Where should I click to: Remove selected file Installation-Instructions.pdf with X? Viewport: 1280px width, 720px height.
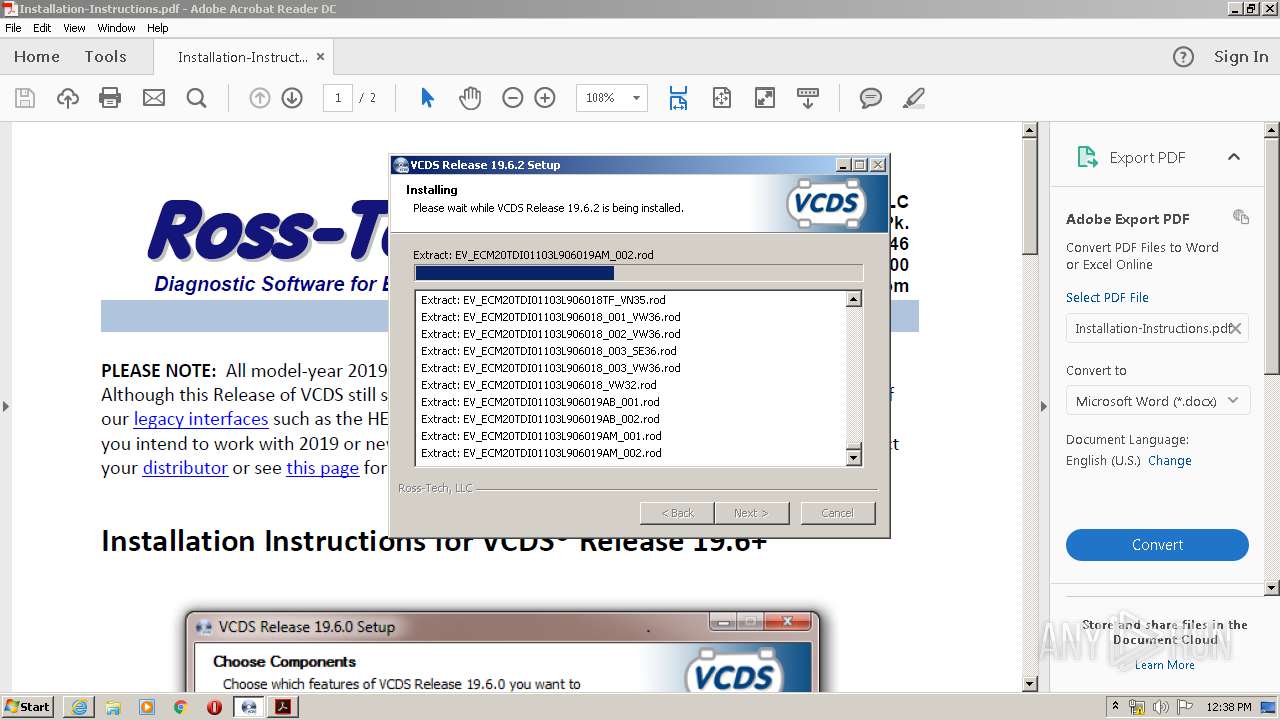coord(1236,328)
